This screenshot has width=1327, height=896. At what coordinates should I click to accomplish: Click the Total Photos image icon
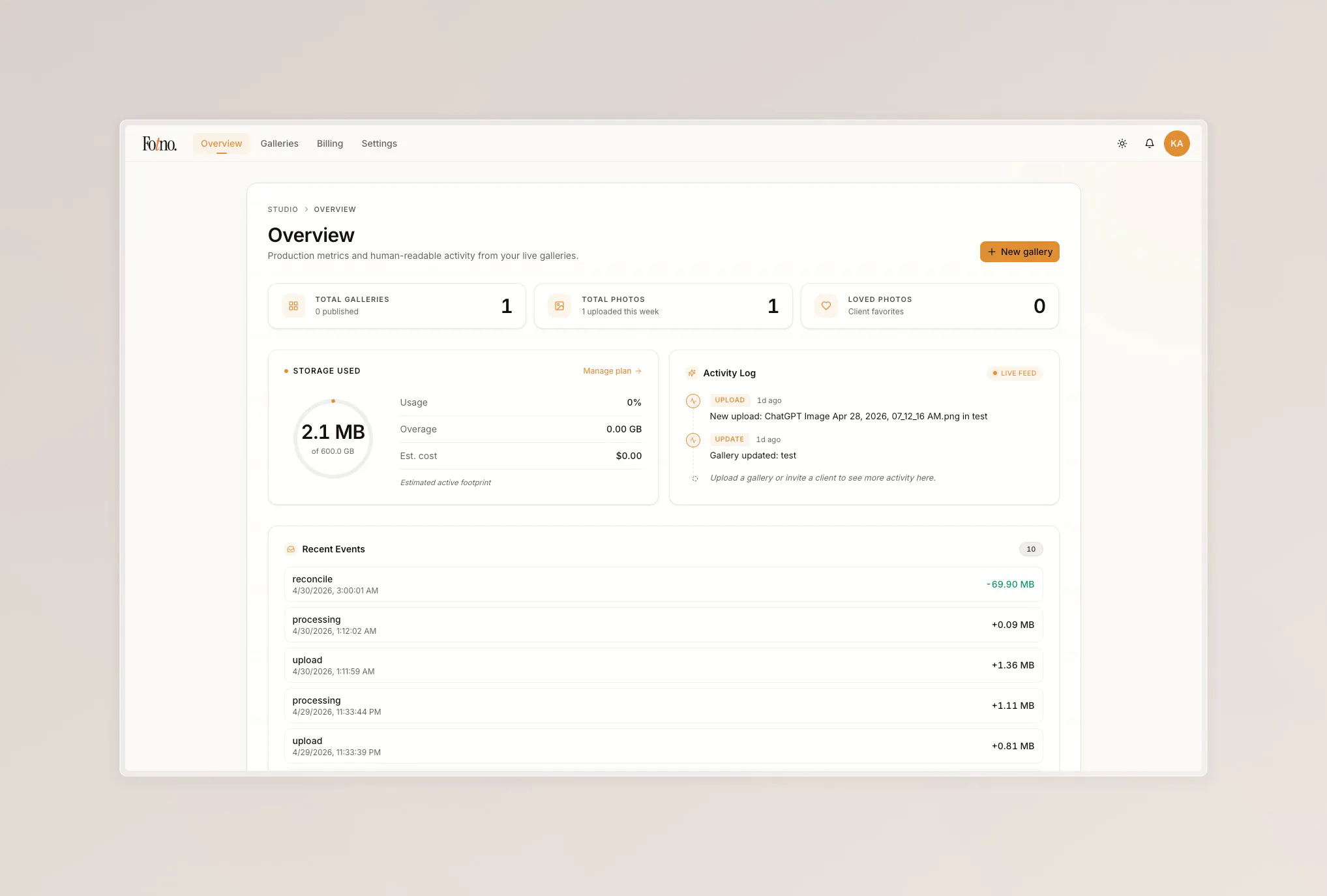[559, 306]
